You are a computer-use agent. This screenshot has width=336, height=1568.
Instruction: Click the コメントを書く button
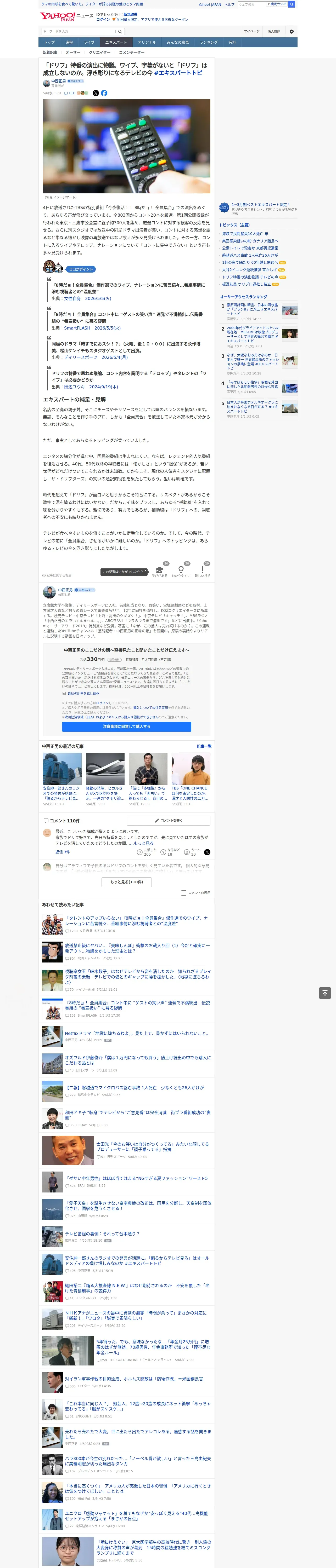[168, 821]
